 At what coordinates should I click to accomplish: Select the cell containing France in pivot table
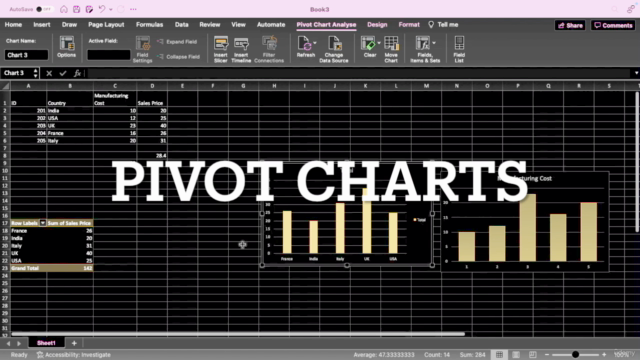(29, 231)
